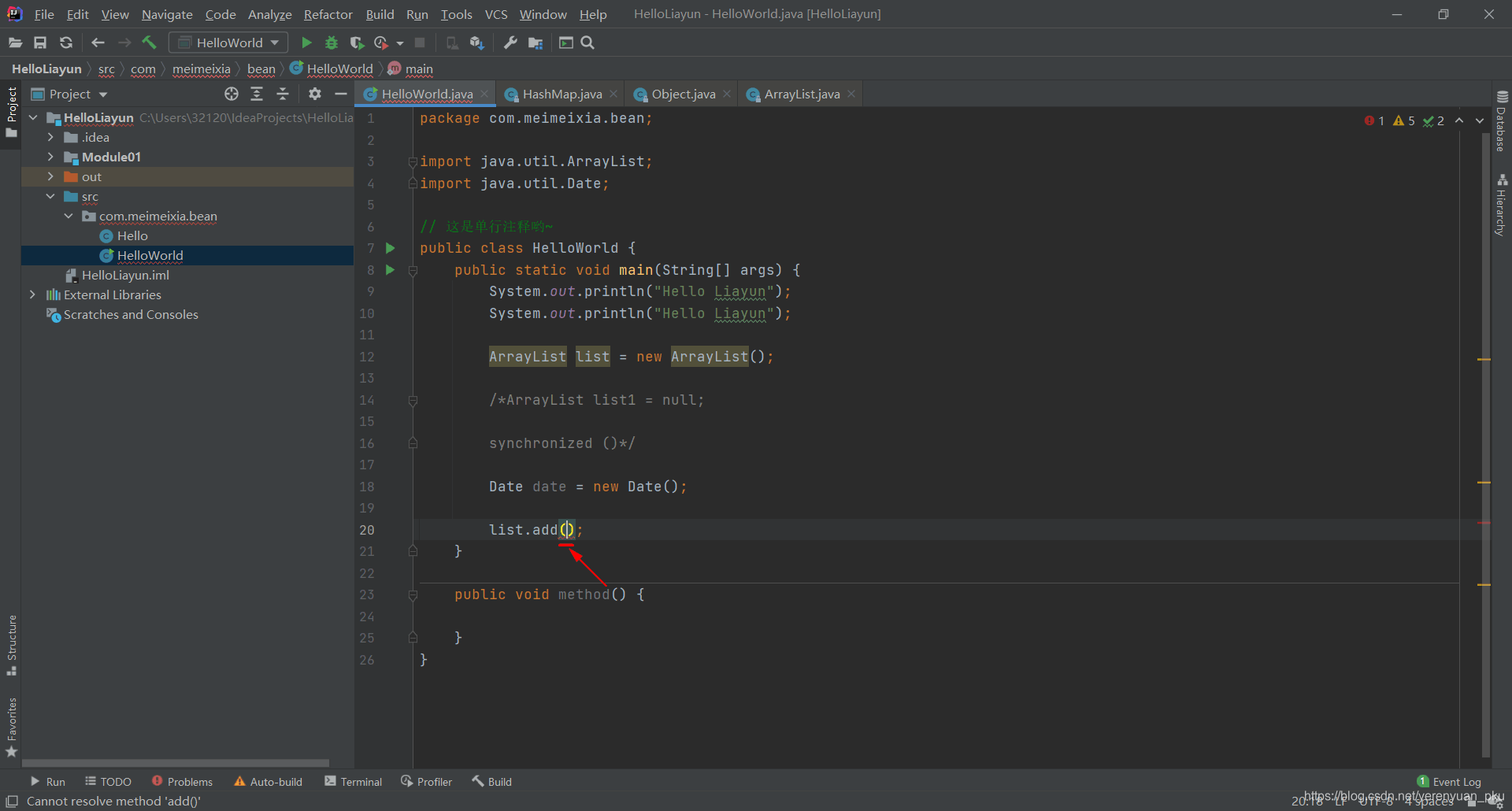Open the HelloWorld run configuration dropdown

coord(229,43)
